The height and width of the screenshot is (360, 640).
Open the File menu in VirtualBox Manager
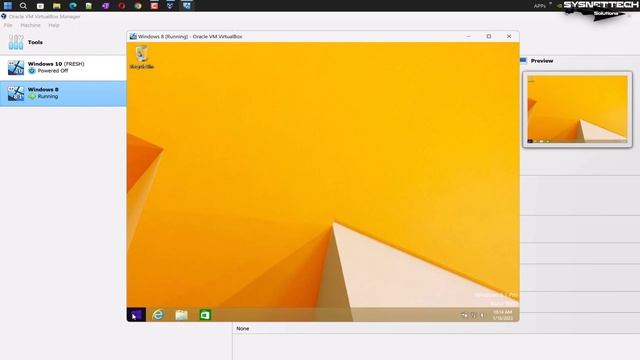tap(8, 25)
